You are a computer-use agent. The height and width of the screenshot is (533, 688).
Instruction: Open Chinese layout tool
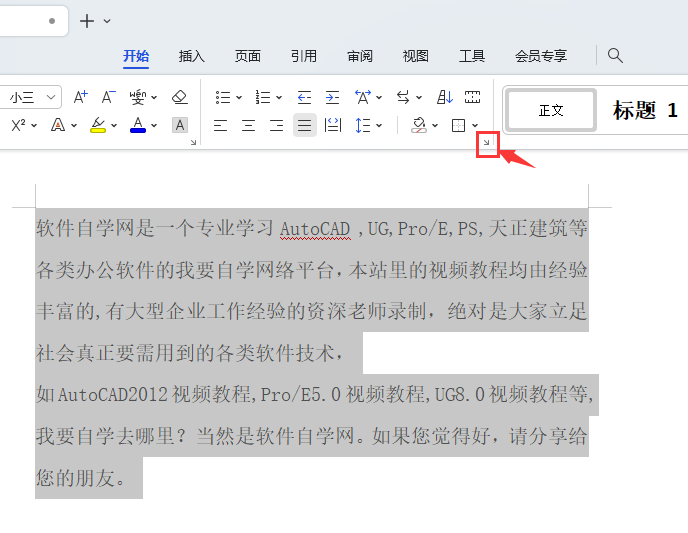click(363, 97)
